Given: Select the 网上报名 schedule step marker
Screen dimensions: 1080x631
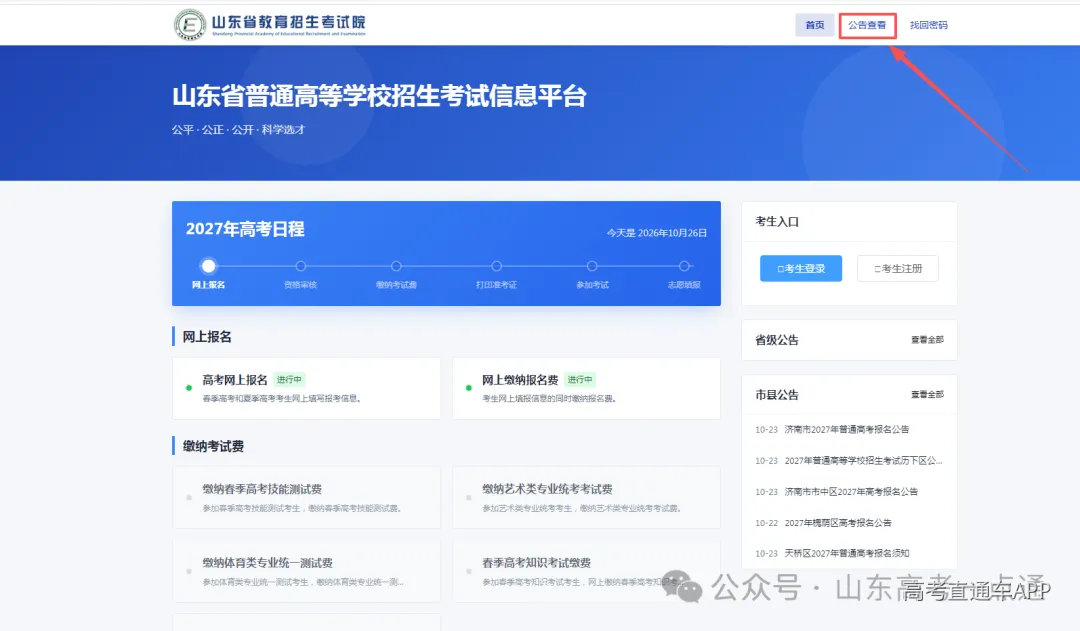Looking at the screenshot, I should pos(209,266).
